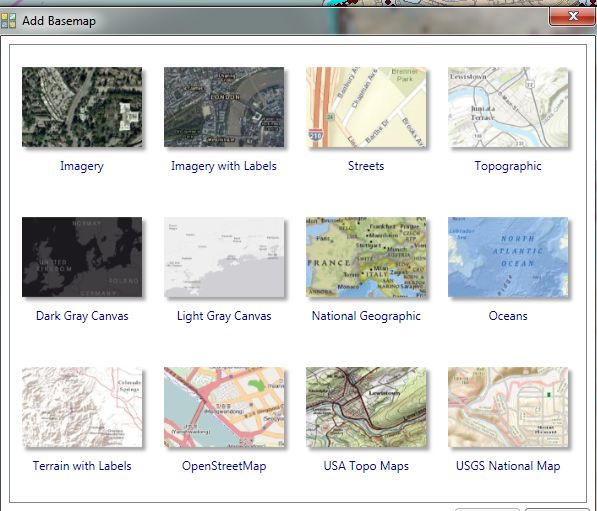Click the 'USGS National Map' caption
Screen dimensions: 597x511
point(508,466)
